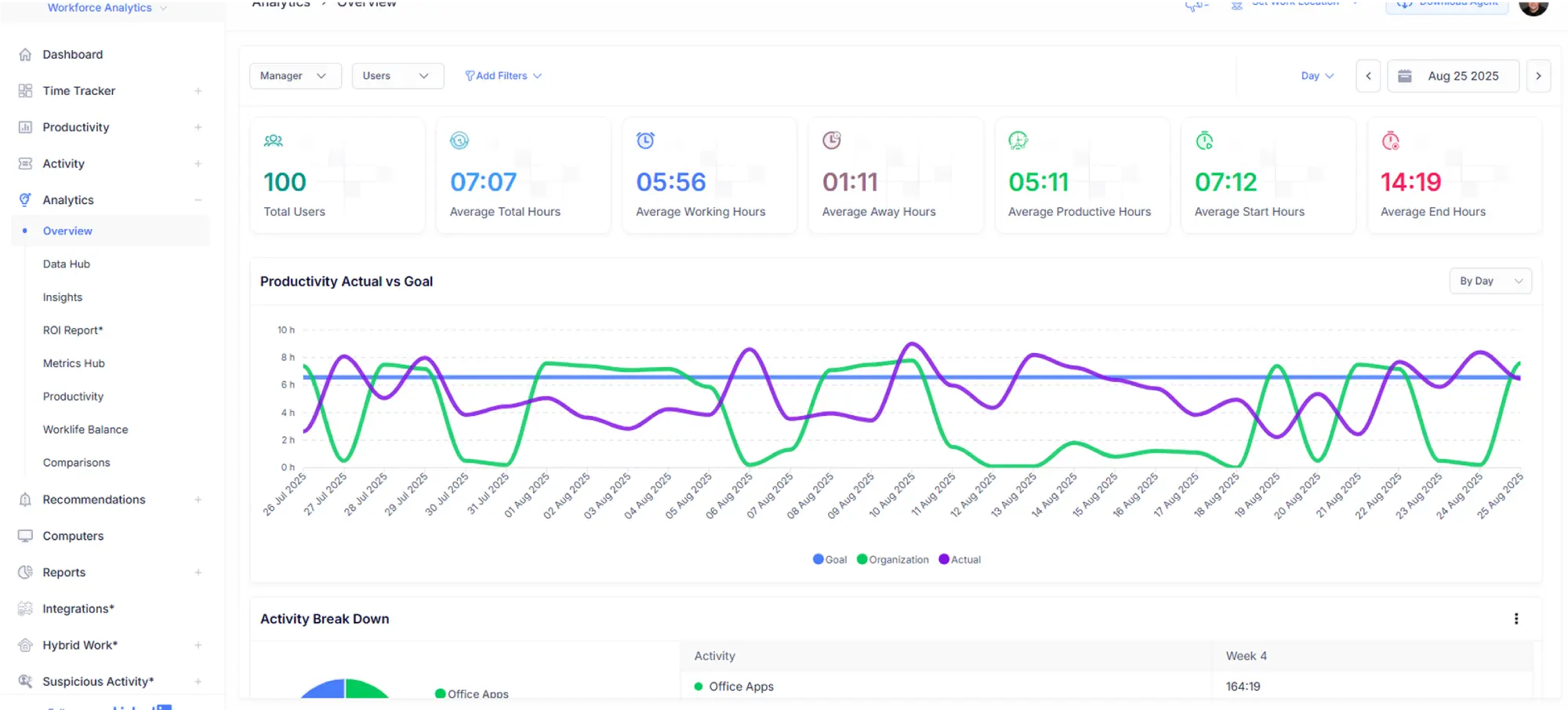Go to next day with right arrow
The image size is (1568, 710).
(1538, 76)
